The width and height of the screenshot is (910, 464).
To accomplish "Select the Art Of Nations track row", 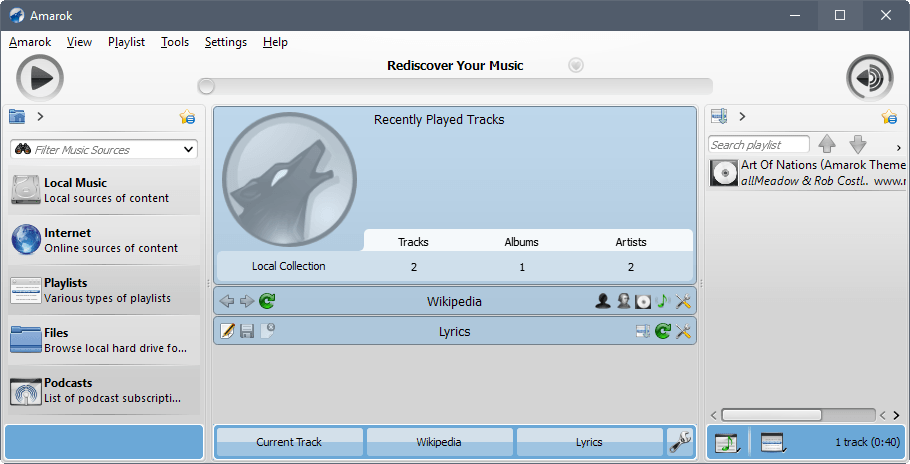I will [807, 173].
